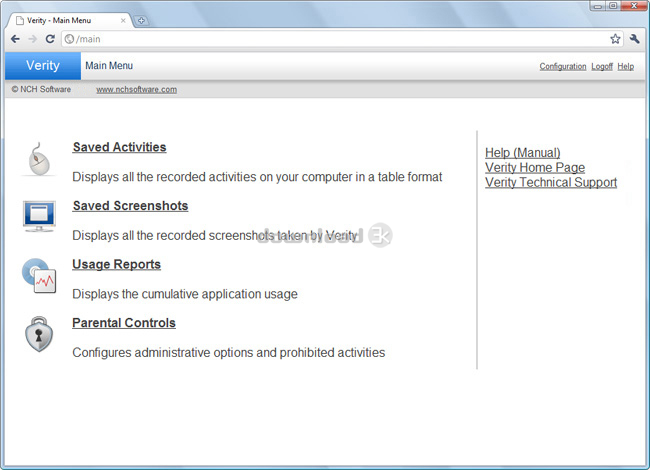Open the Help (Manual) link

tap(522, 153)
